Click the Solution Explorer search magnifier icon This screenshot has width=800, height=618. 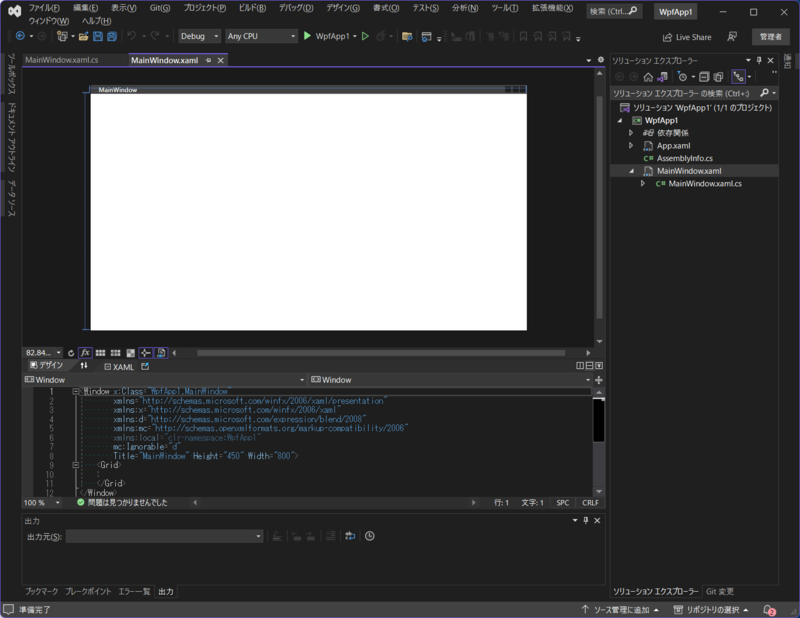coord(764,93)
